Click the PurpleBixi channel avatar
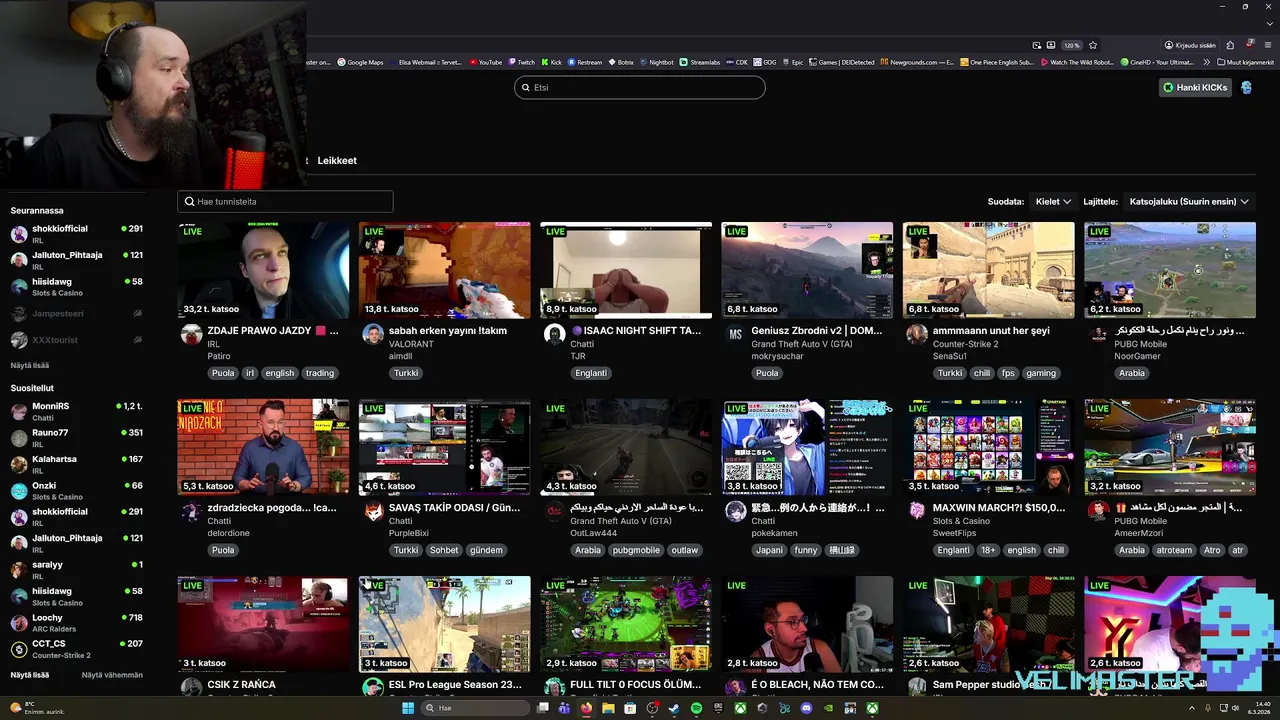 click(x=373, y=511)
